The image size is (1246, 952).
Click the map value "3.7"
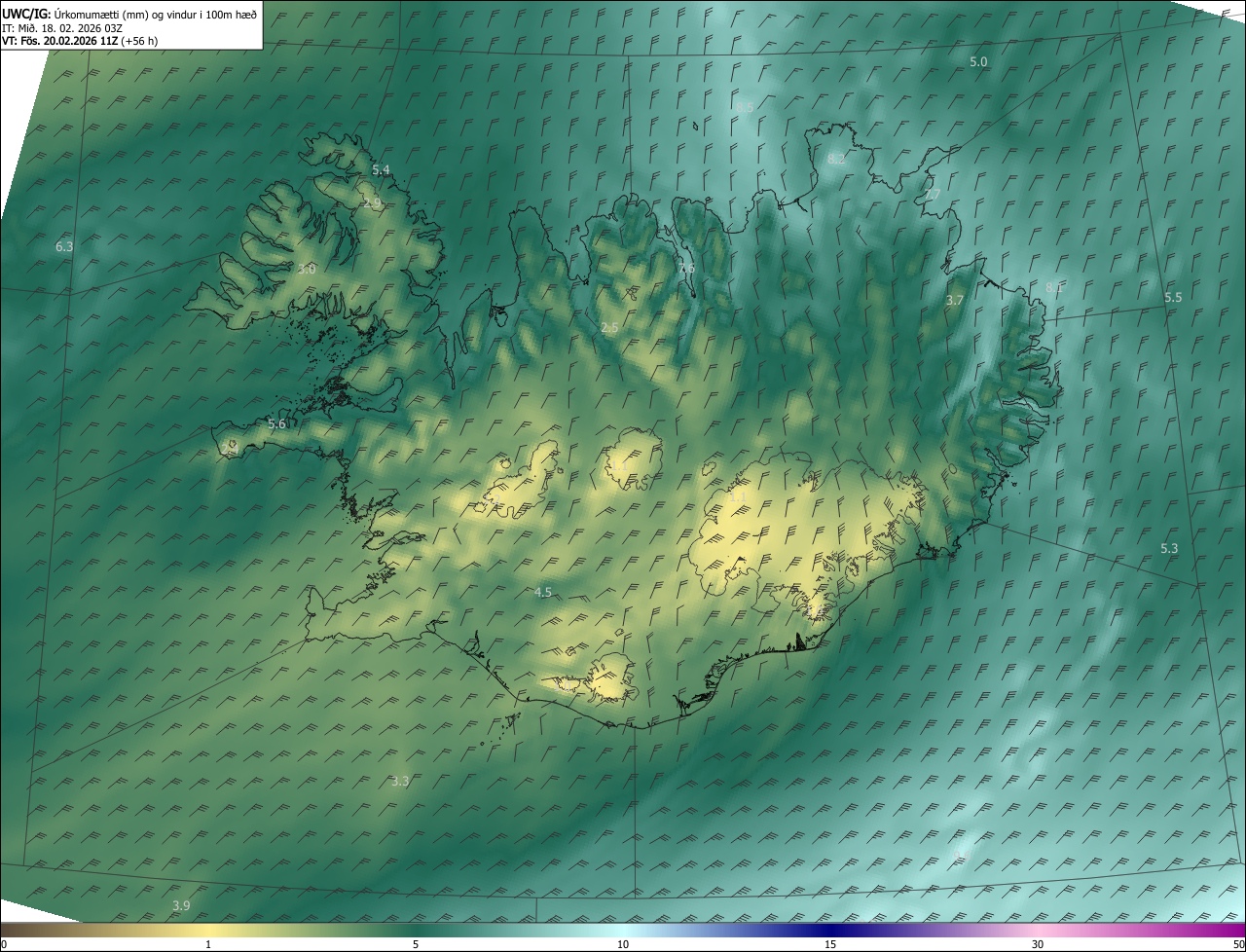(955, 301)
